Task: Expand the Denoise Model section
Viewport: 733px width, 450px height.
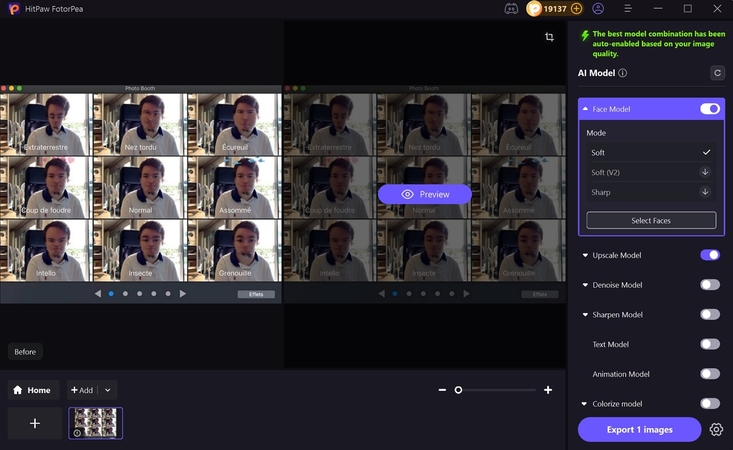Action: click(x=585, y=285)
